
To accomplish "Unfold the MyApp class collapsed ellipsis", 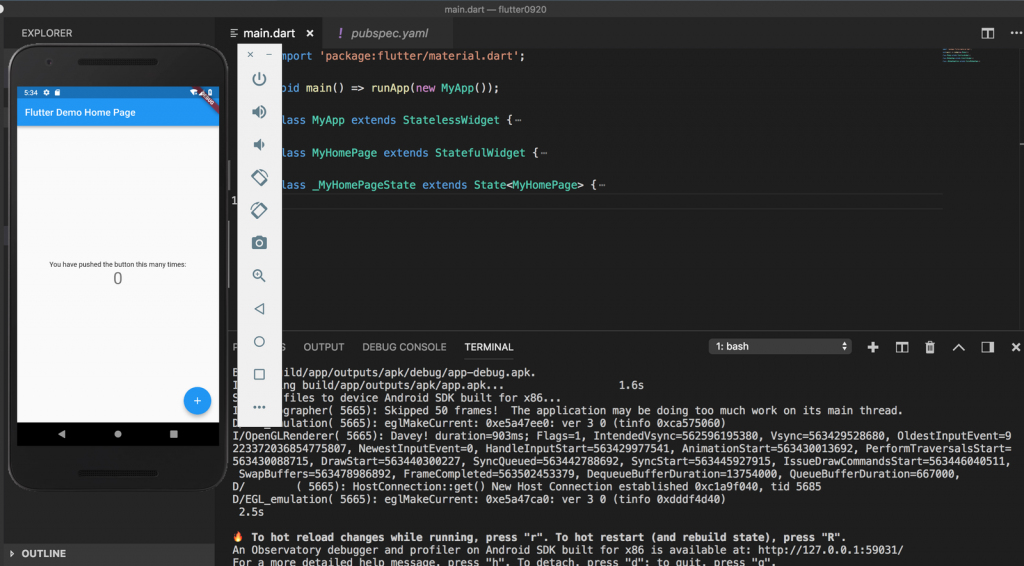I will coord(518,120).
